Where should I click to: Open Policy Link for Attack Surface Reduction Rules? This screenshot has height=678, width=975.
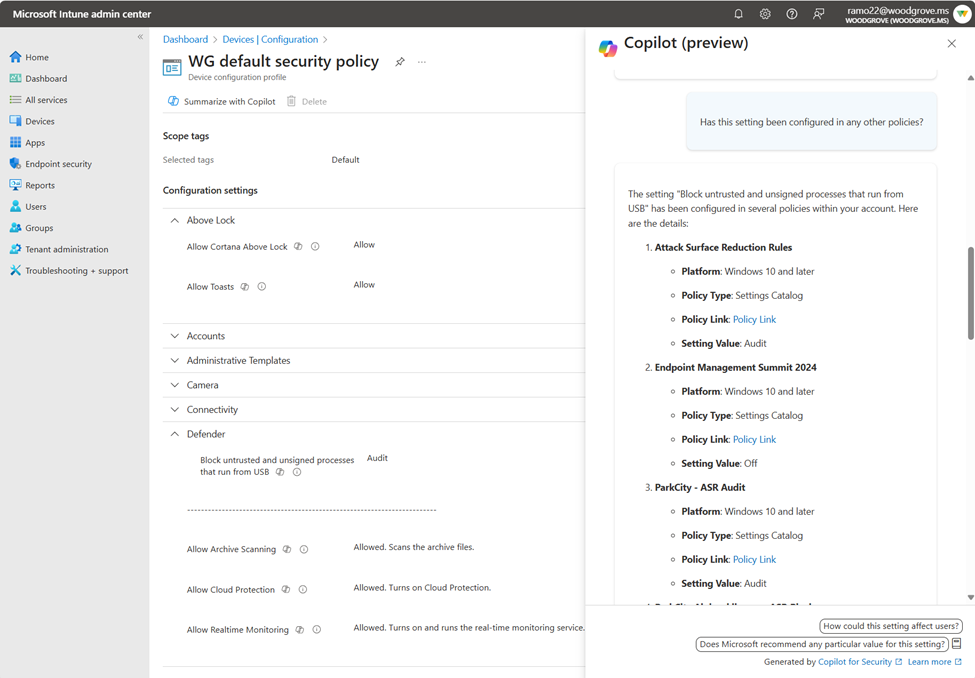pos(754,320)
